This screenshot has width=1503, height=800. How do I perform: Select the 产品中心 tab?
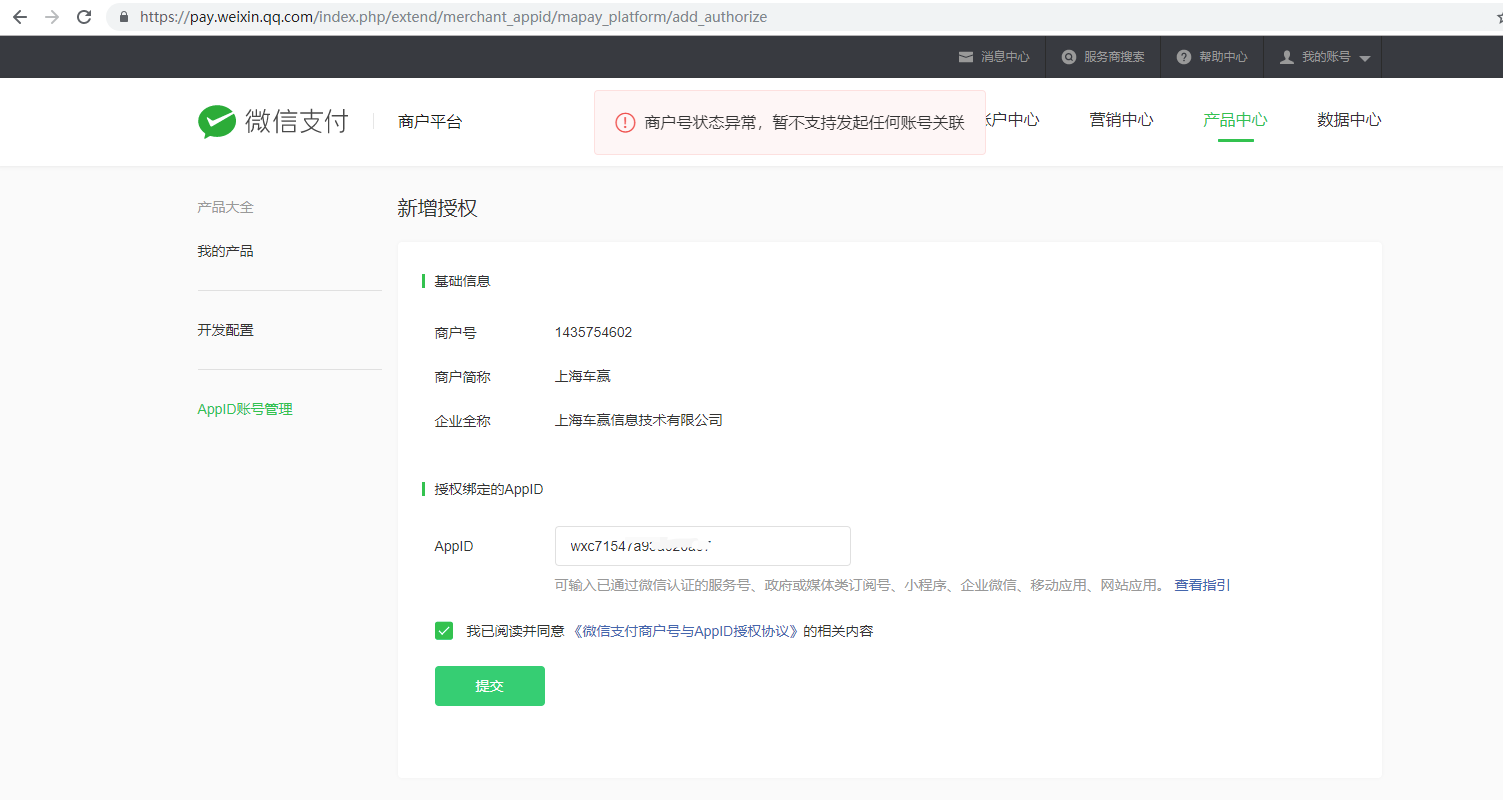[1235, 120]
